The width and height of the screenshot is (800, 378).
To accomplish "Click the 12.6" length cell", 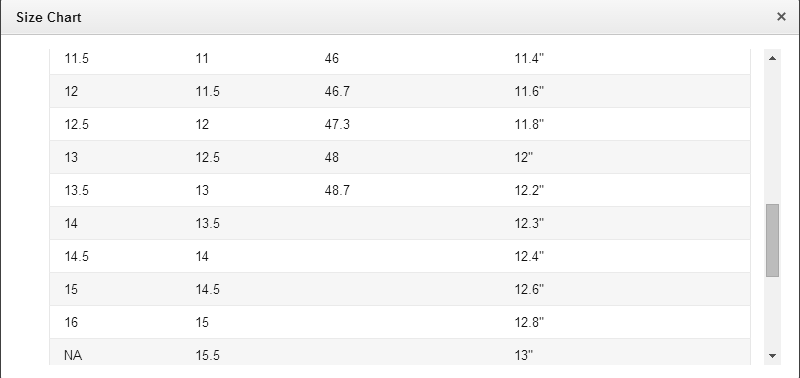I will (529, 289).
